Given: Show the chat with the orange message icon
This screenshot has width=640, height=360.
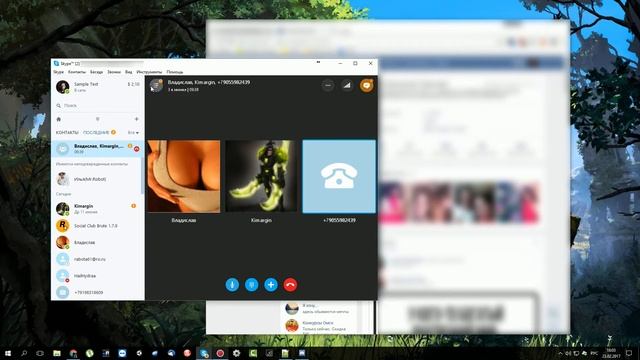Looking at the screenshot, I should 367,85.
